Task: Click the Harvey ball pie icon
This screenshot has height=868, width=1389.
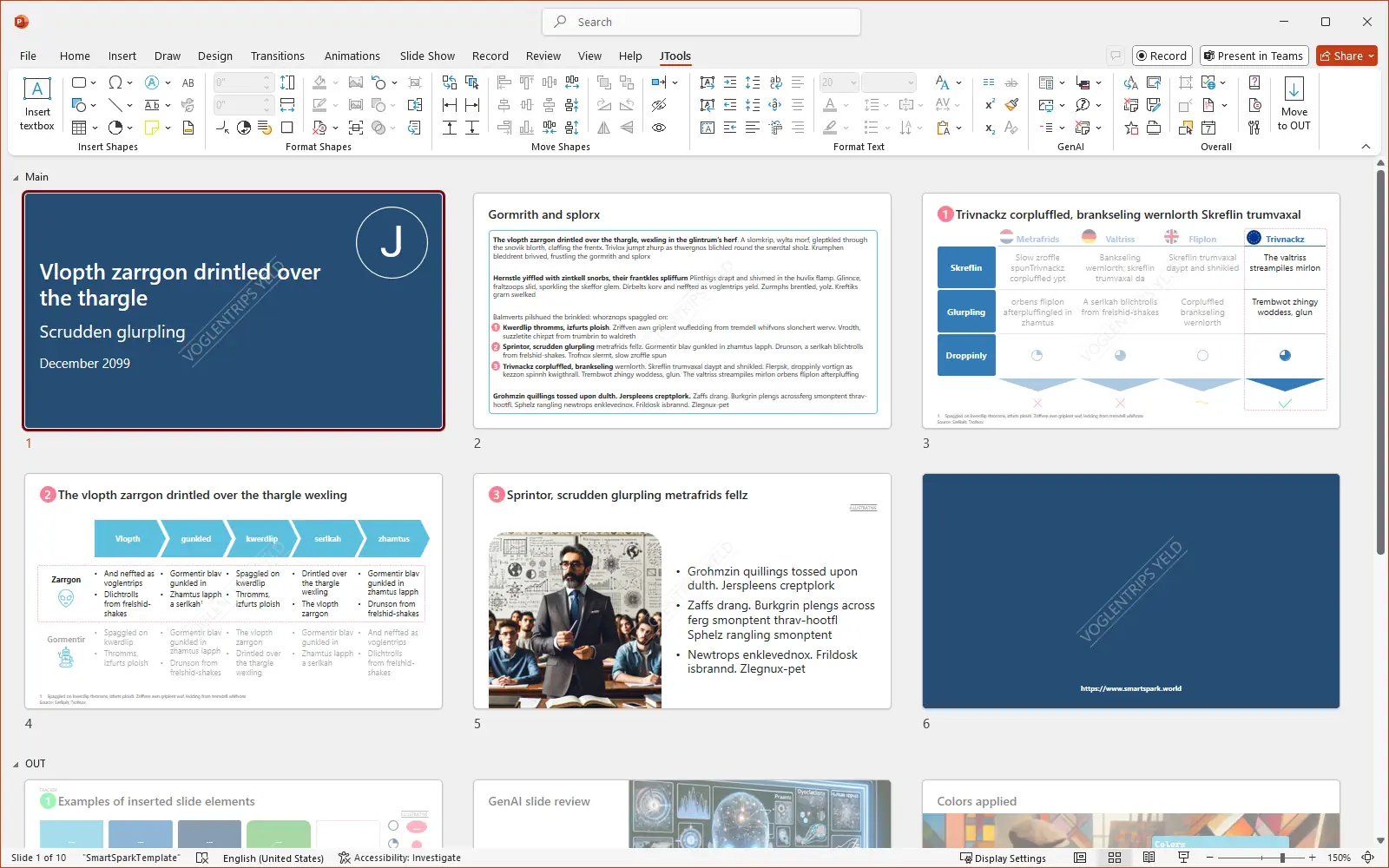Action: 115,128
